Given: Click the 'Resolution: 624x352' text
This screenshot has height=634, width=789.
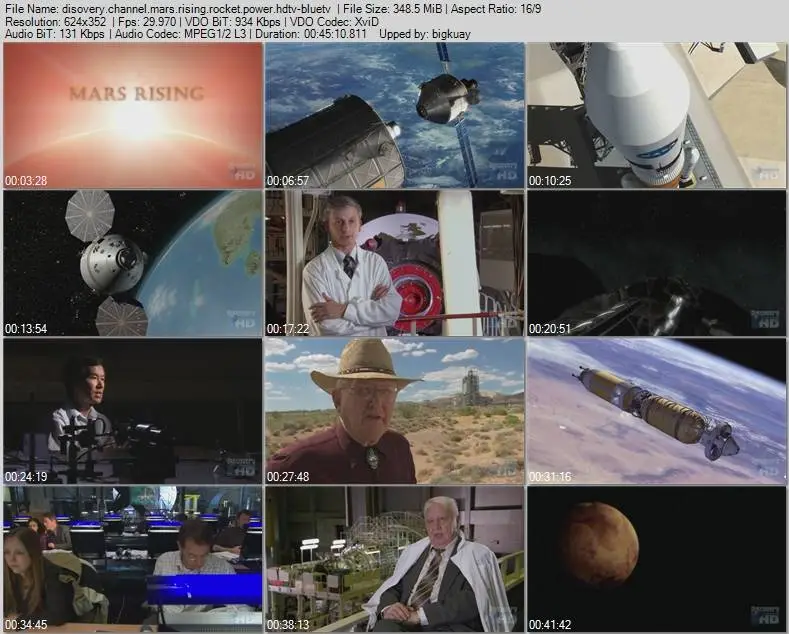Looking at the screenshot, I should coord(55,22).
